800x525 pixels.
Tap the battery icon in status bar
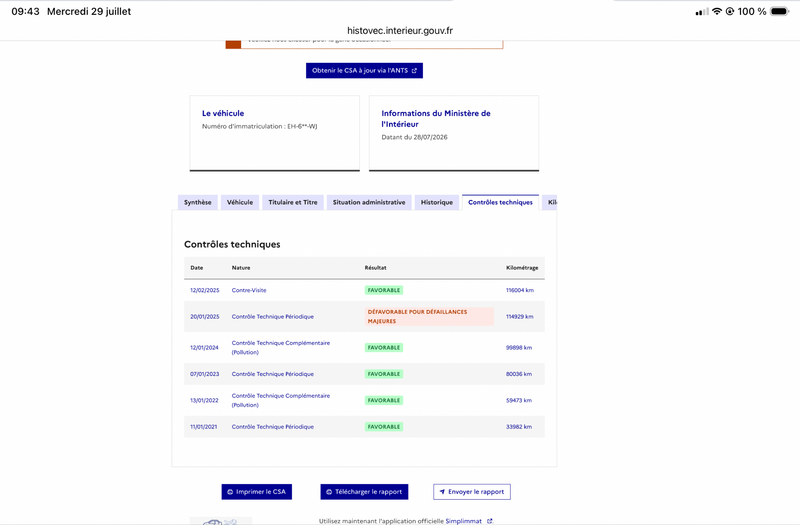click(x=780, y=11)
